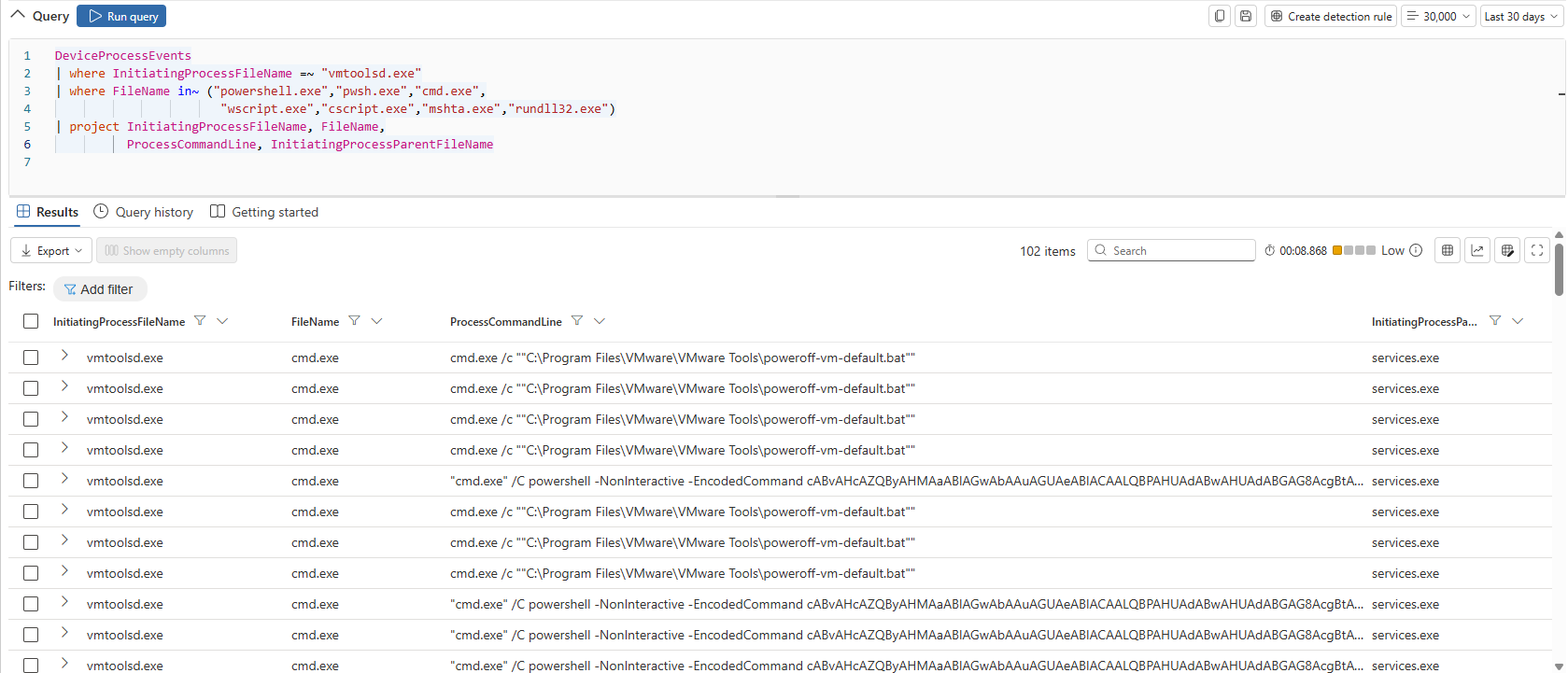This screenshot has width=1568, height=673.
Task: Copy the query using the clipboard icon
Action: (1219, 16)
